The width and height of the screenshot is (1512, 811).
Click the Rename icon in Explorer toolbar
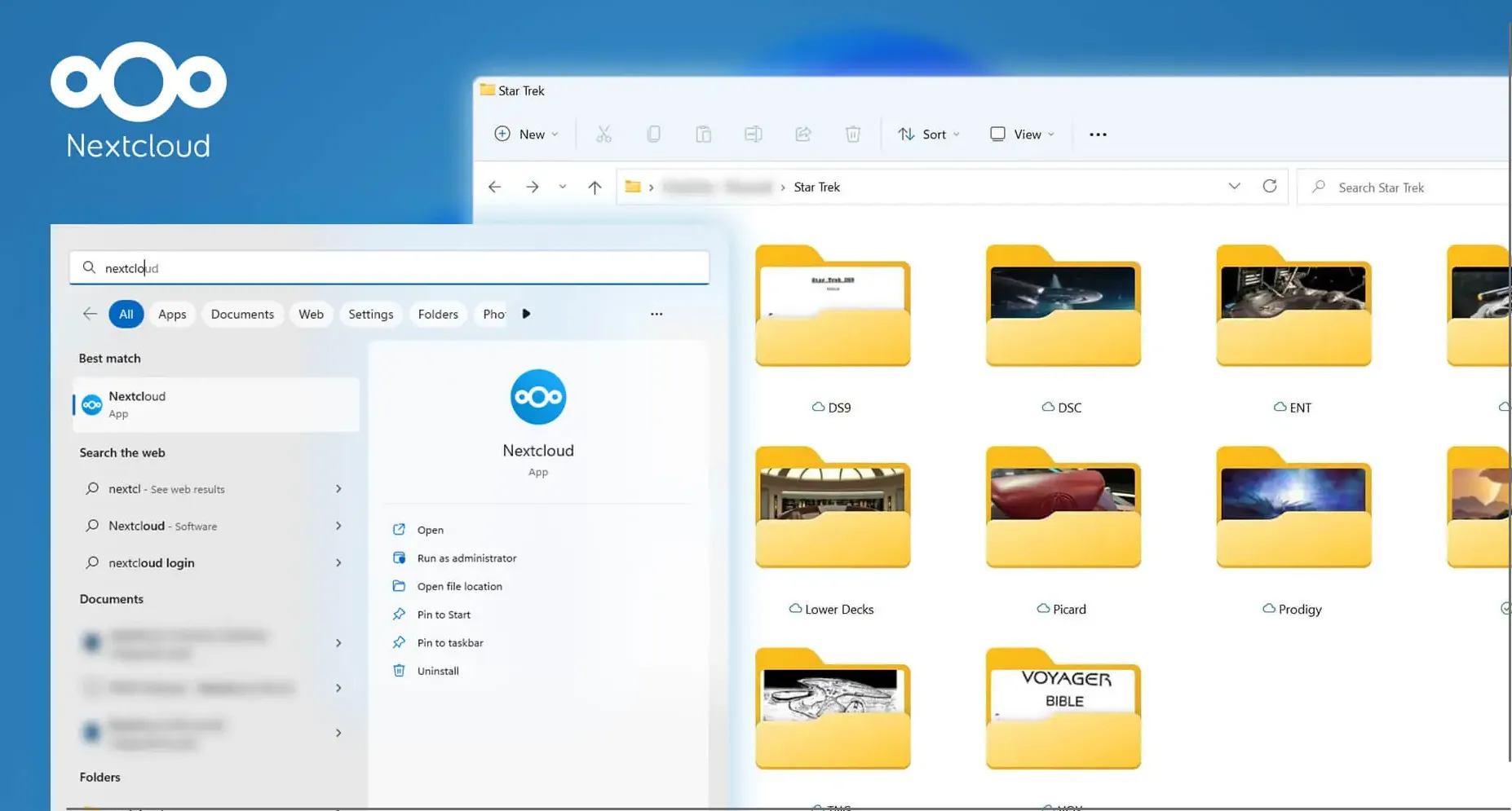pos(753,134)
